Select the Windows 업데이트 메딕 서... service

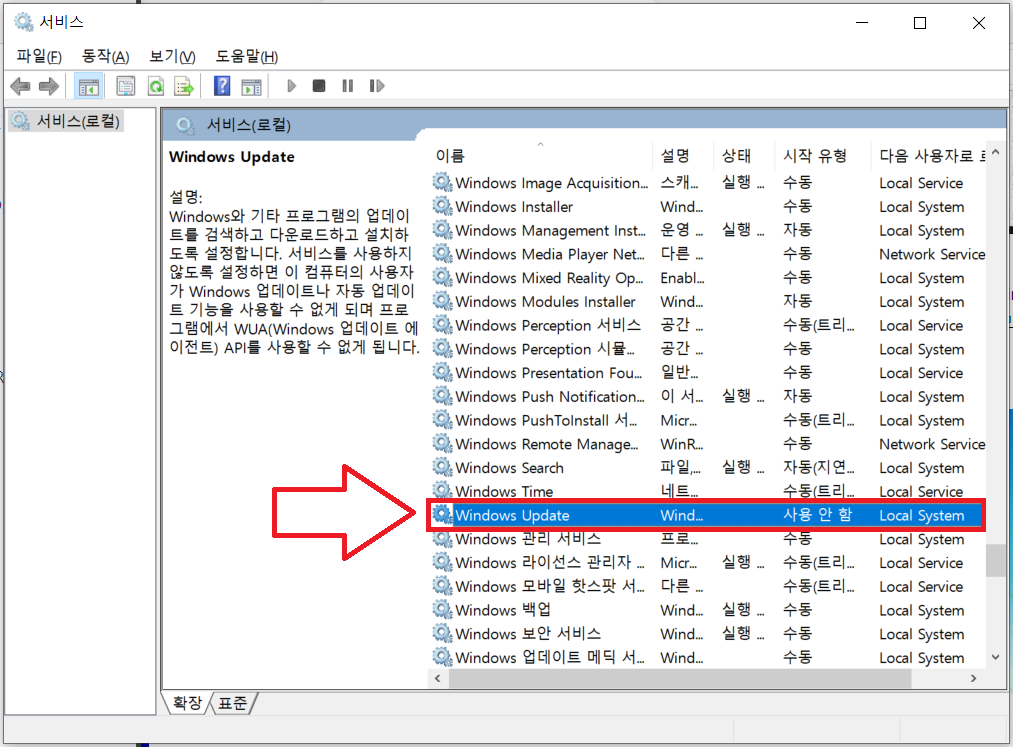tap(707, 657)
